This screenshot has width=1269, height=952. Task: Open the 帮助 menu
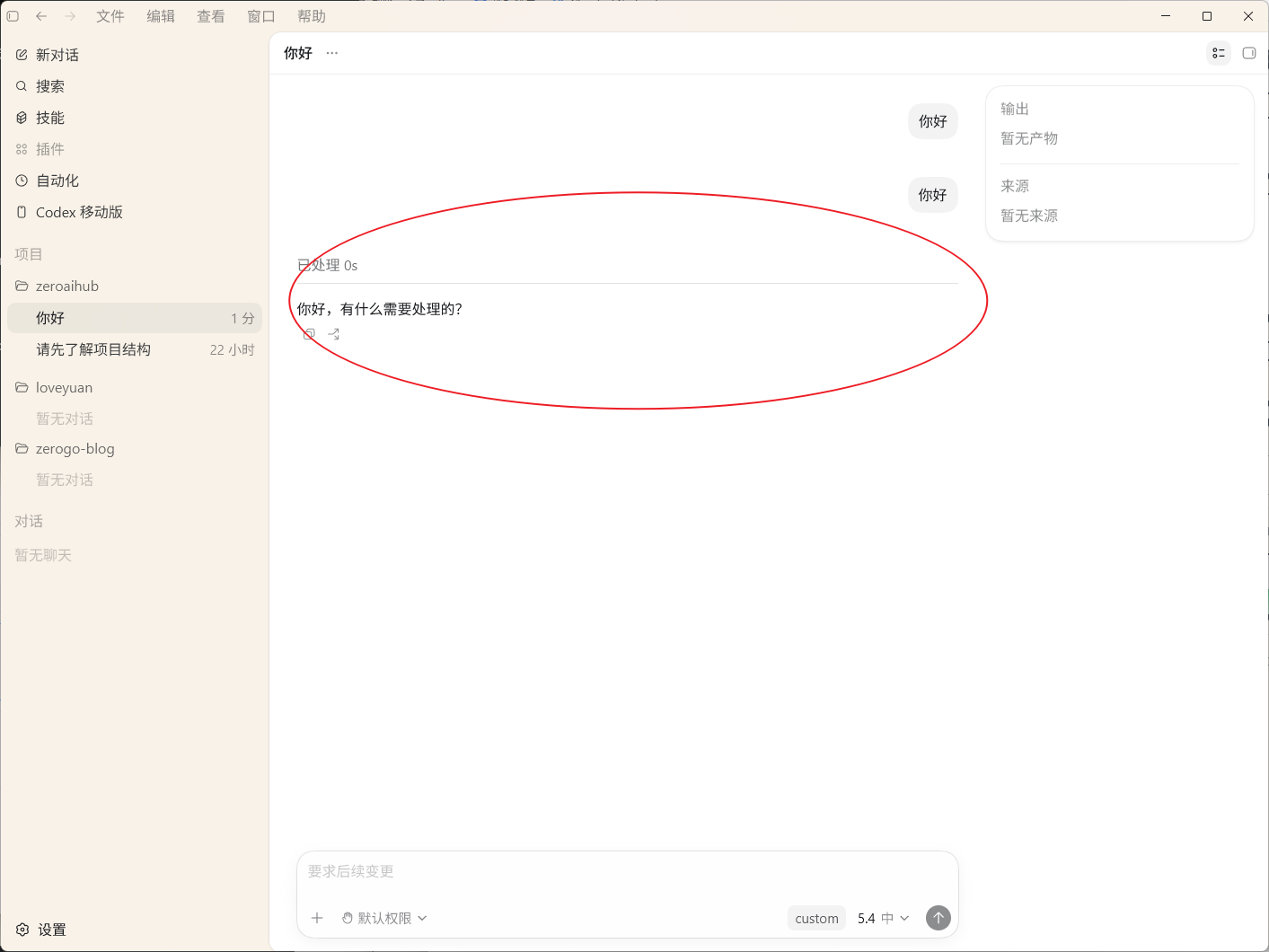(x=312, y=16)
